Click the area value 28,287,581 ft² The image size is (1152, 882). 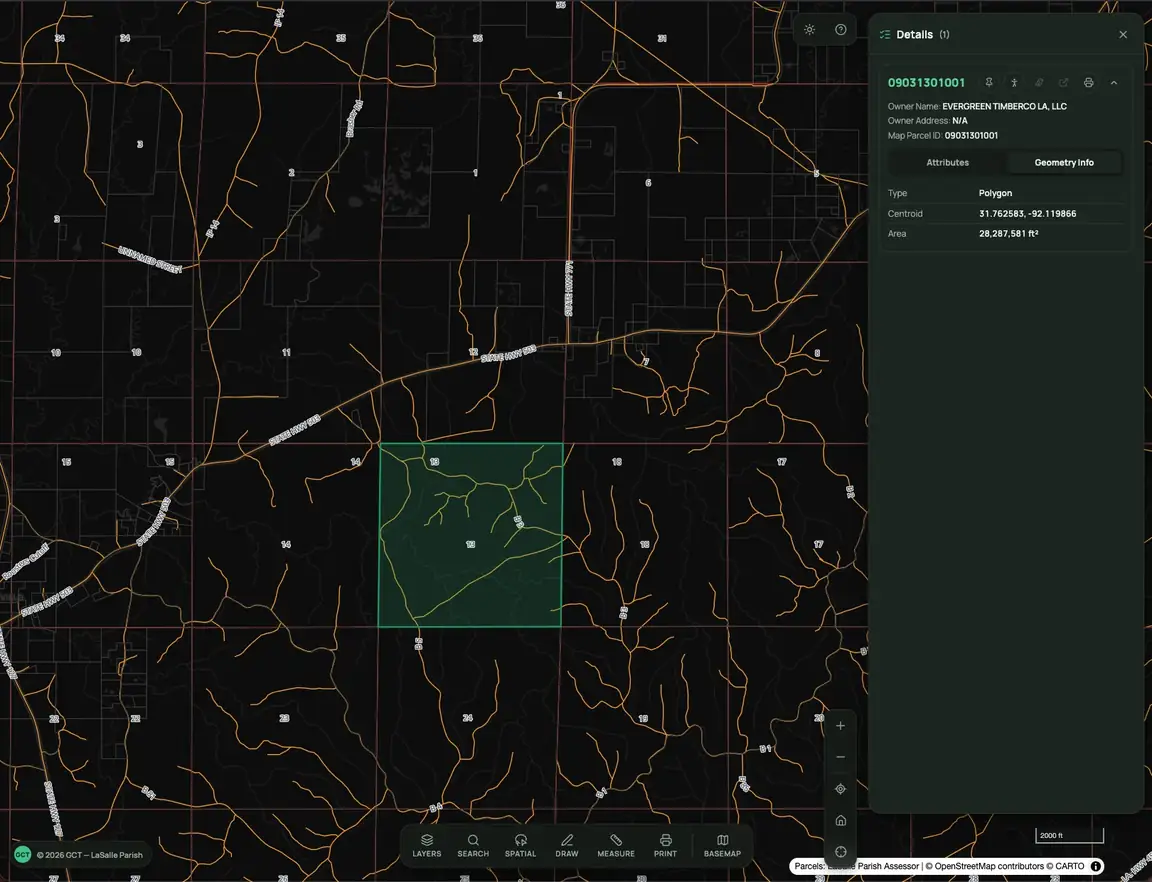pyautogui.click(x=1008, y=234)
